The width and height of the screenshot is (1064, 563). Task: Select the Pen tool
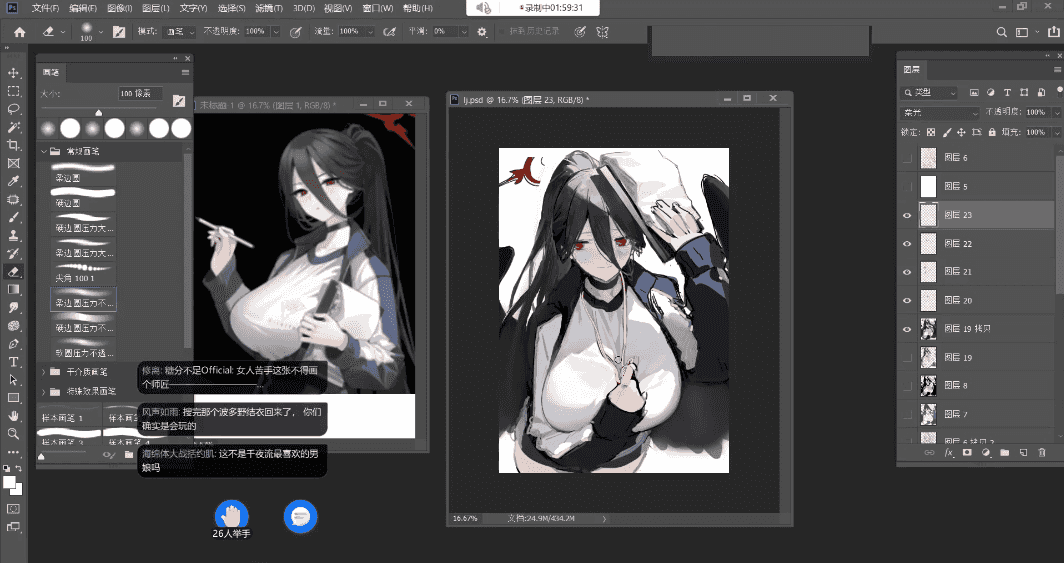(x=13, y=344)
